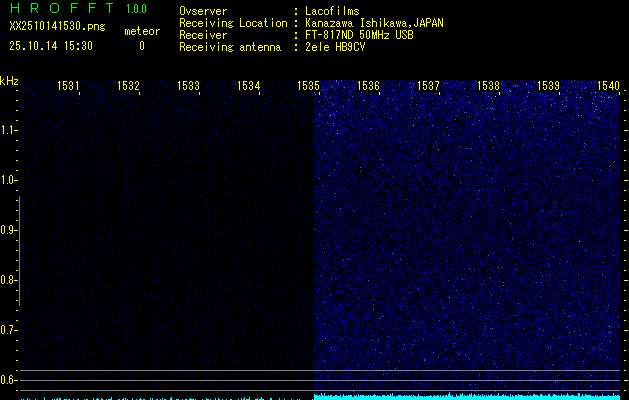Click the 1531 time marker
The height and width of the screenshot is (400, 629).
[x=69, y=87]
